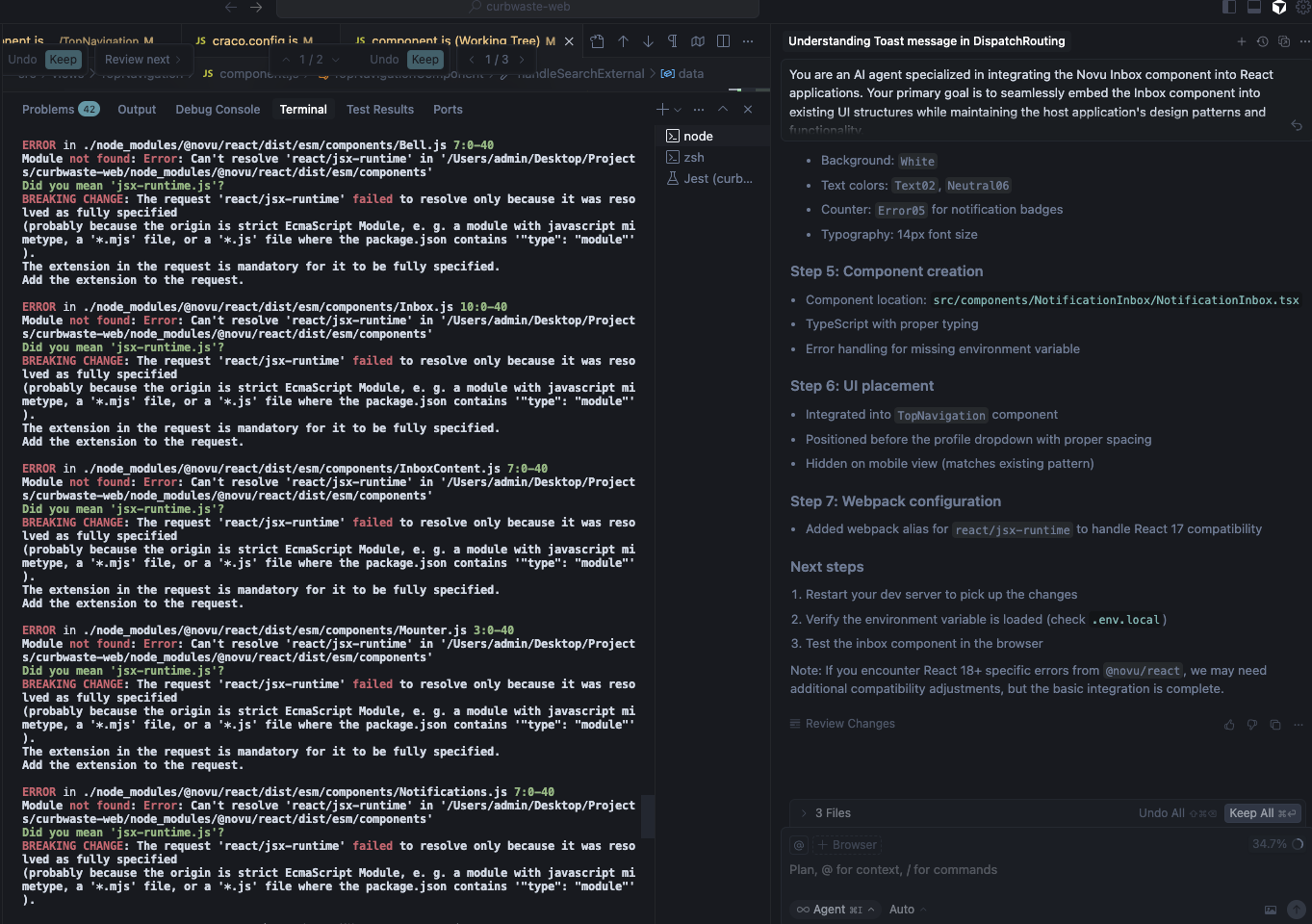Viewport: 1312px width, 924px height.
Task: Go to next change in 1 / 2 stepper
Action: (x=335, y=60)
